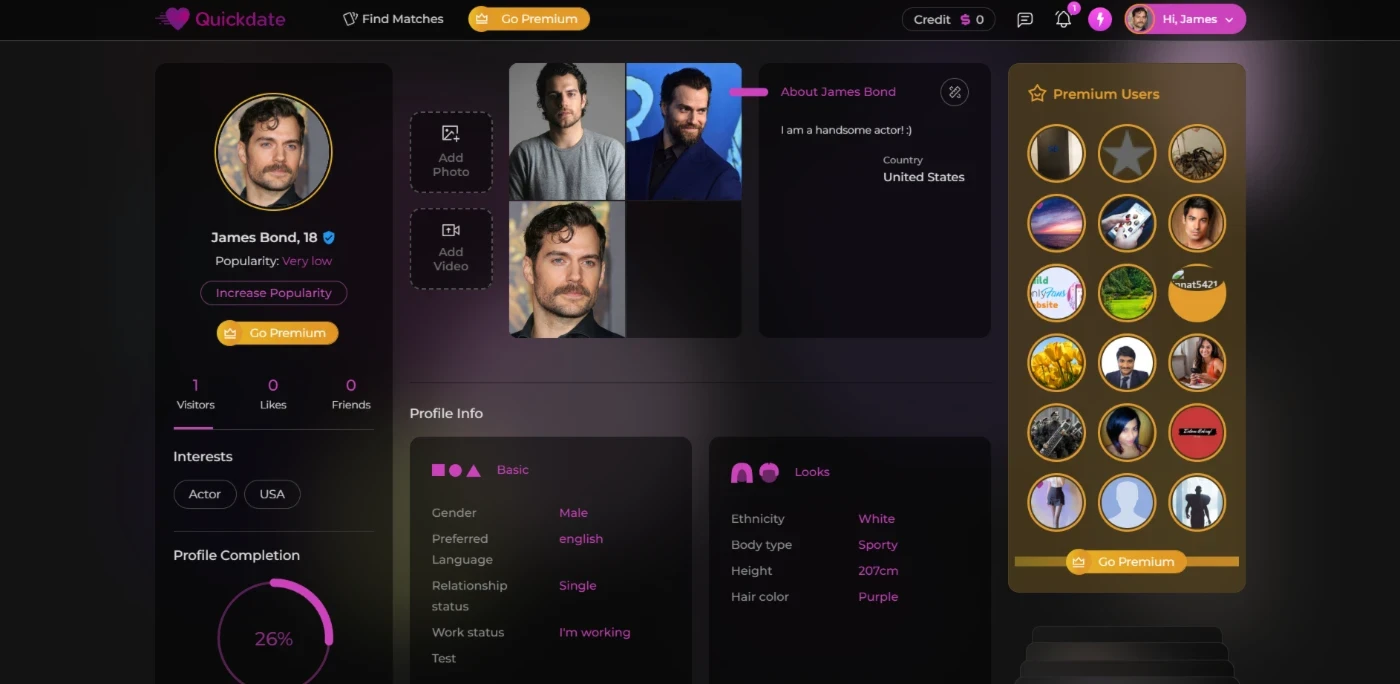This screenshot has width=1400, height=684.
Task: Click Go Premium in the top navigation
Action: (529, 19)
